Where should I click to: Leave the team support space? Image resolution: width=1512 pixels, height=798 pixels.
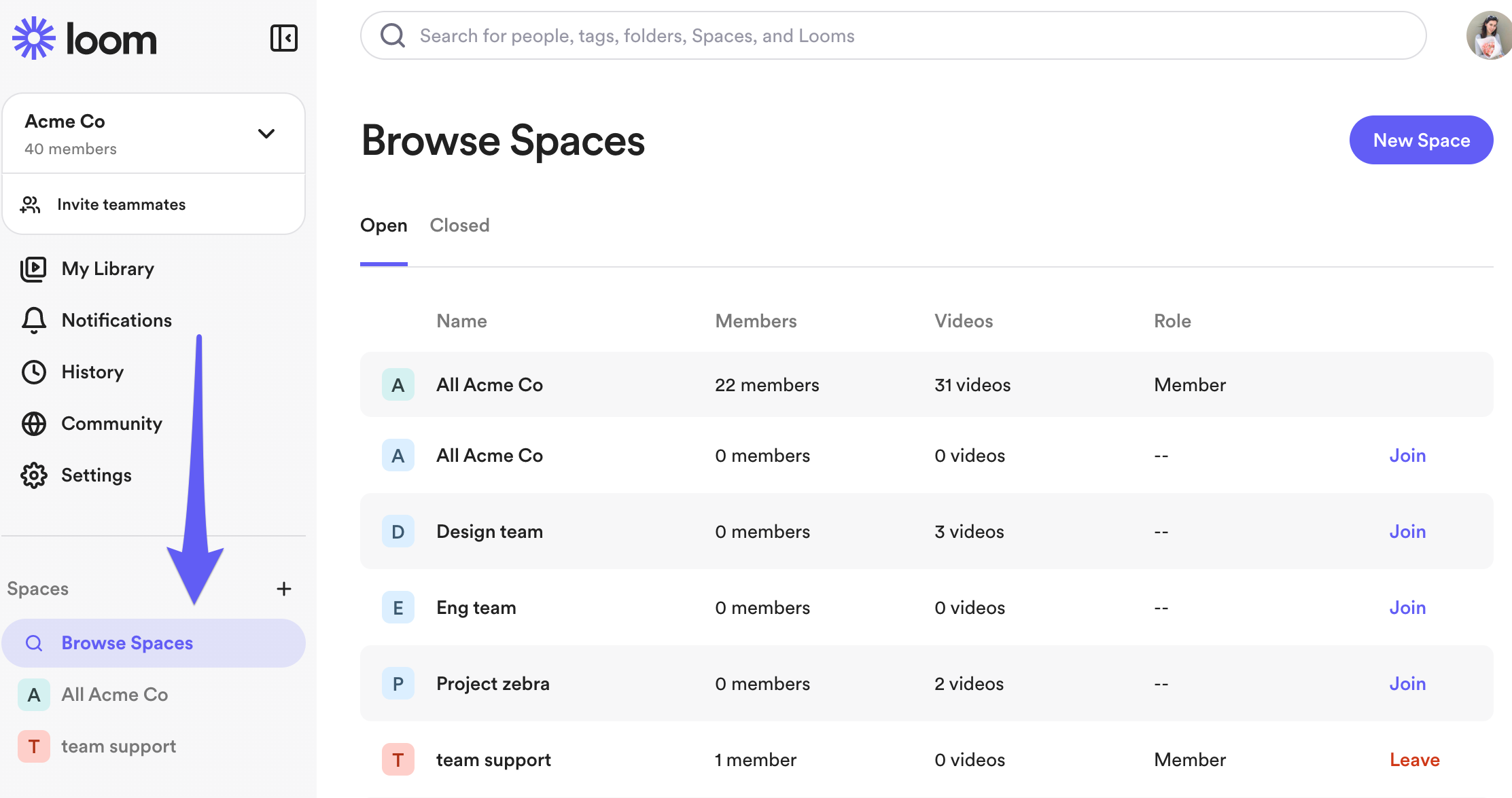1414,760
